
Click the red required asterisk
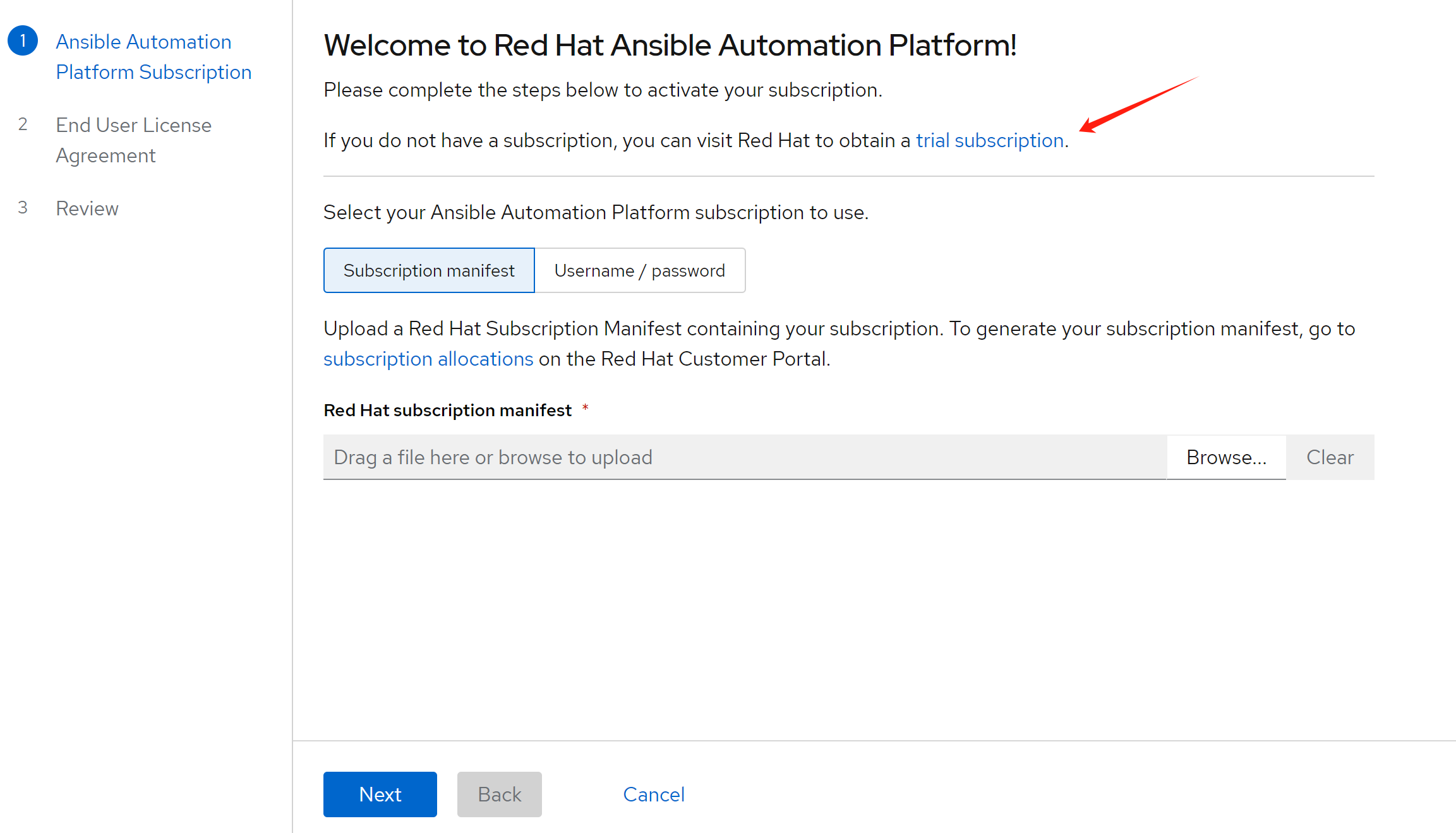point(586,407)
